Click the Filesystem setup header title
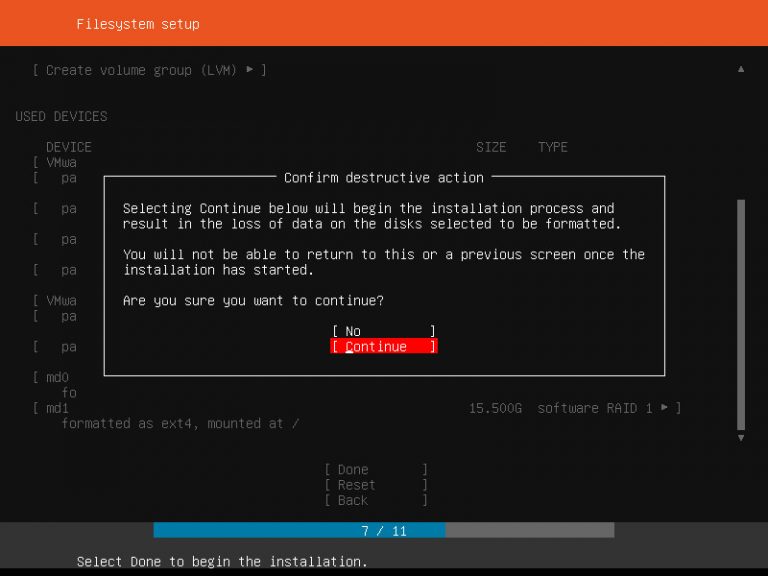Viewport: 768px width, 576px height. click(138, 24)
